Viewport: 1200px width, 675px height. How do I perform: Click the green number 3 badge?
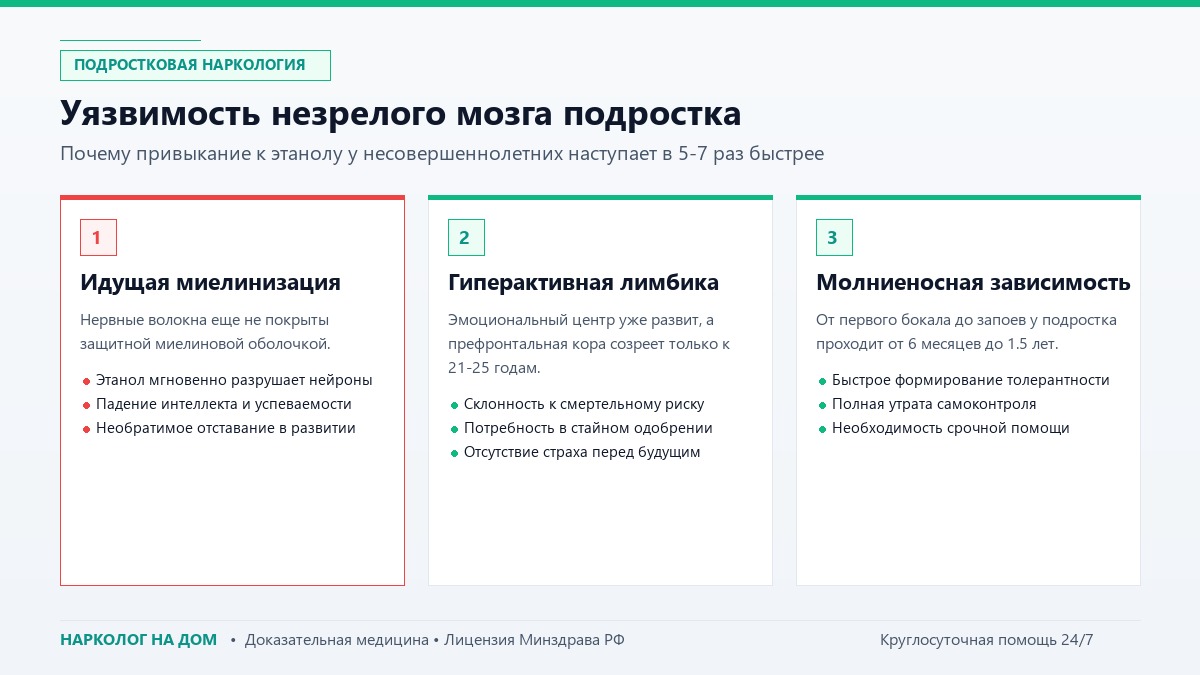tap(834, 238)
